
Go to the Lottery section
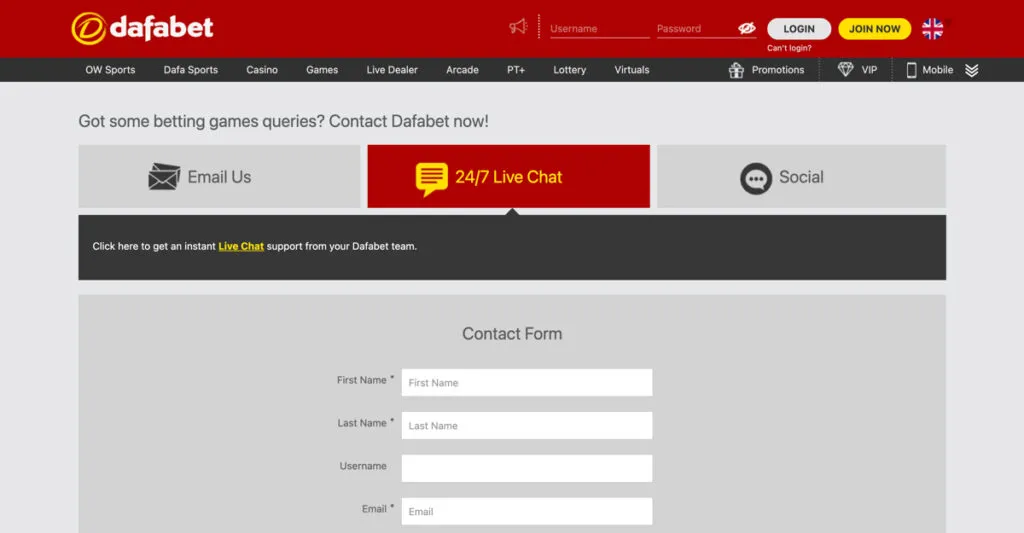pos(569,70)
